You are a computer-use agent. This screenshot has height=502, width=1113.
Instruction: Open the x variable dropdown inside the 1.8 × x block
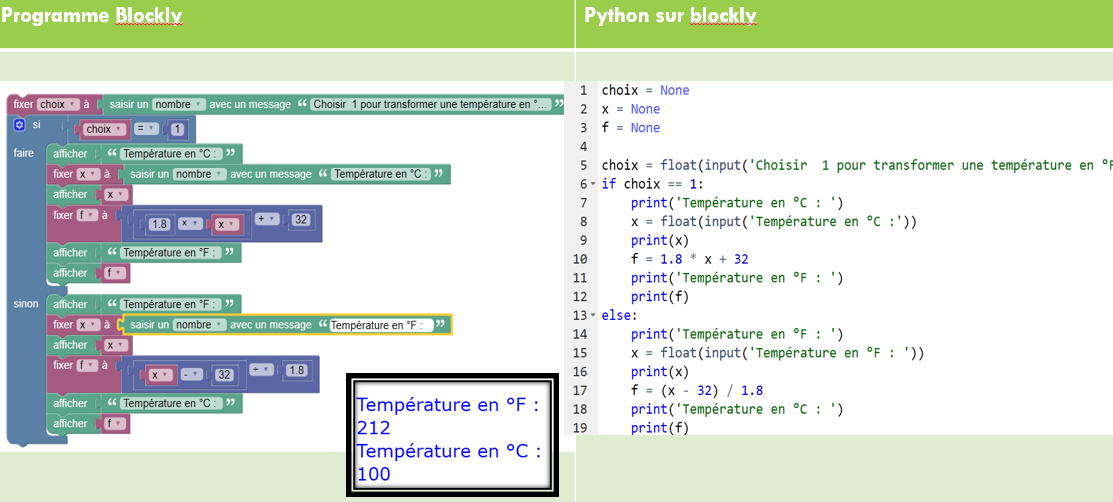[225, 224]
